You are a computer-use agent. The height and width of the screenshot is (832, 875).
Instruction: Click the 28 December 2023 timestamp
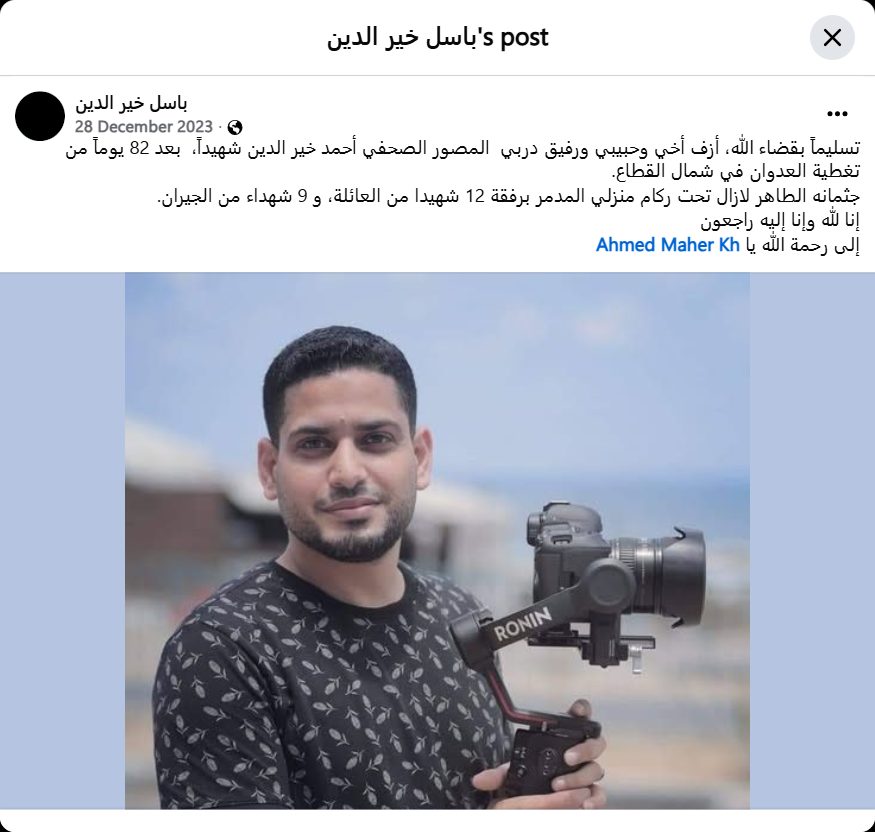point(144,127)
